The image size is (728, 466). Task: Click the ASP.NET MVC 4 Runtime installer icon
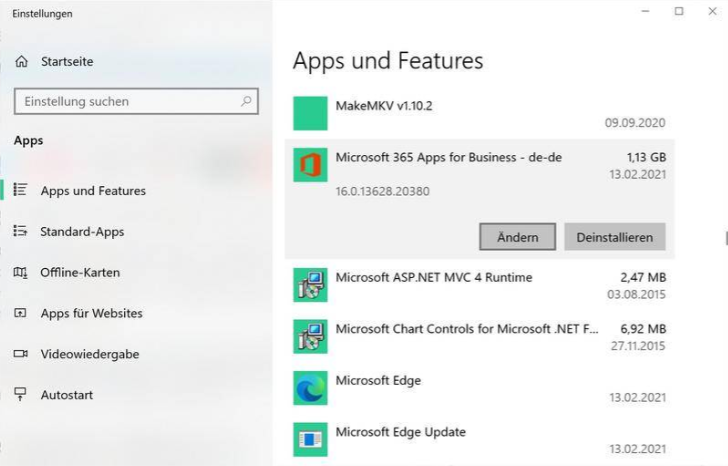point(310,285)
